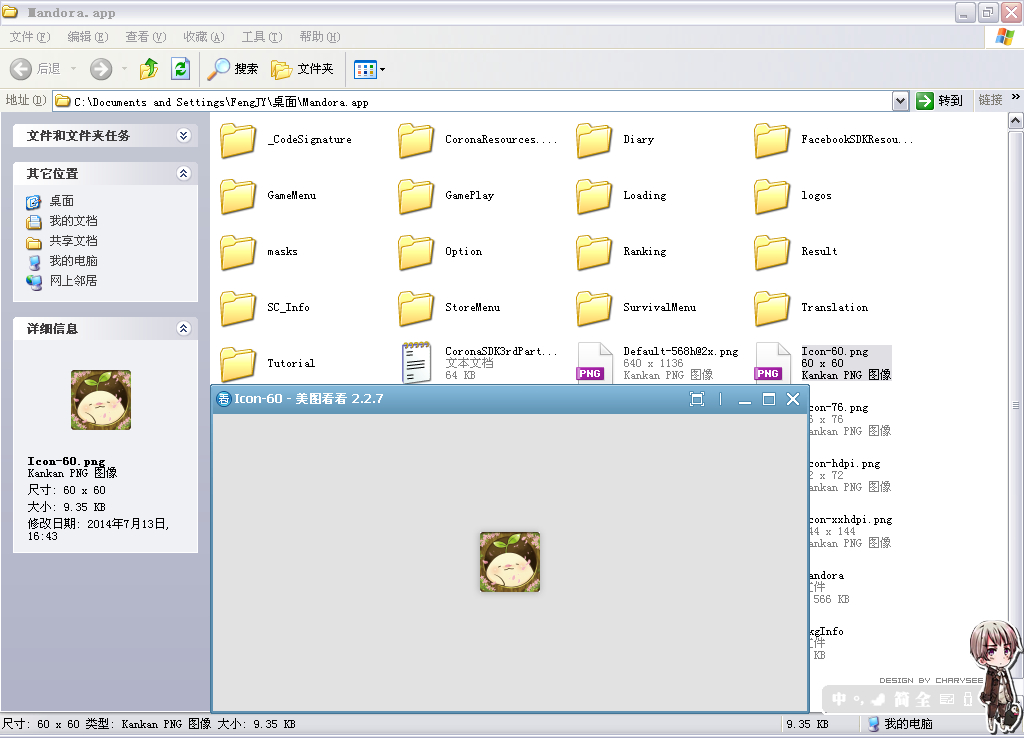Select the SurvivalMenu folder
This screenshot has height=738, width=1024.
[x=636, y=307]
